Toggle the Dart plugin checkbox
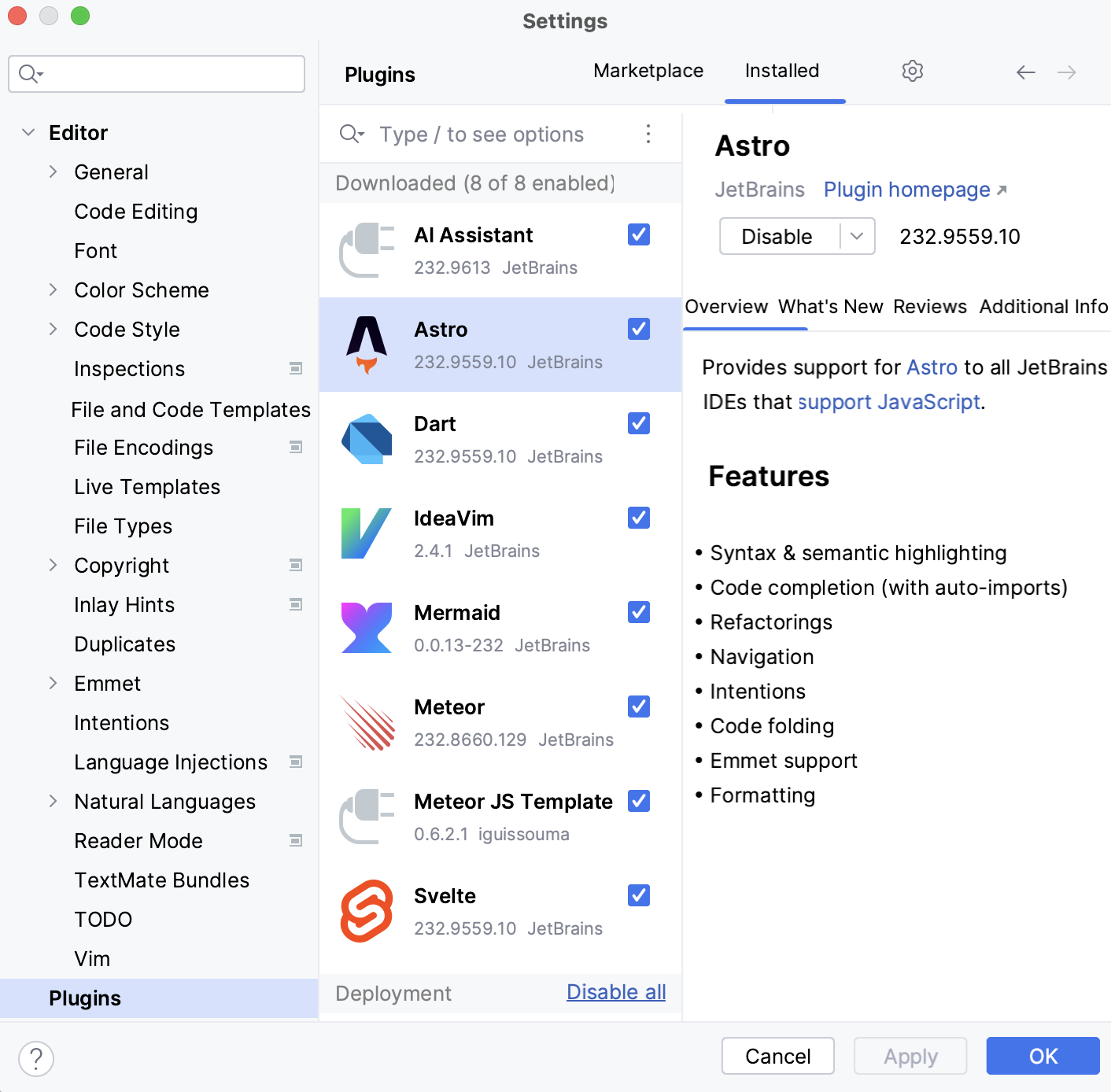Image resolution: width=1111 pixels, height=1092 pixels. [638, 423]
